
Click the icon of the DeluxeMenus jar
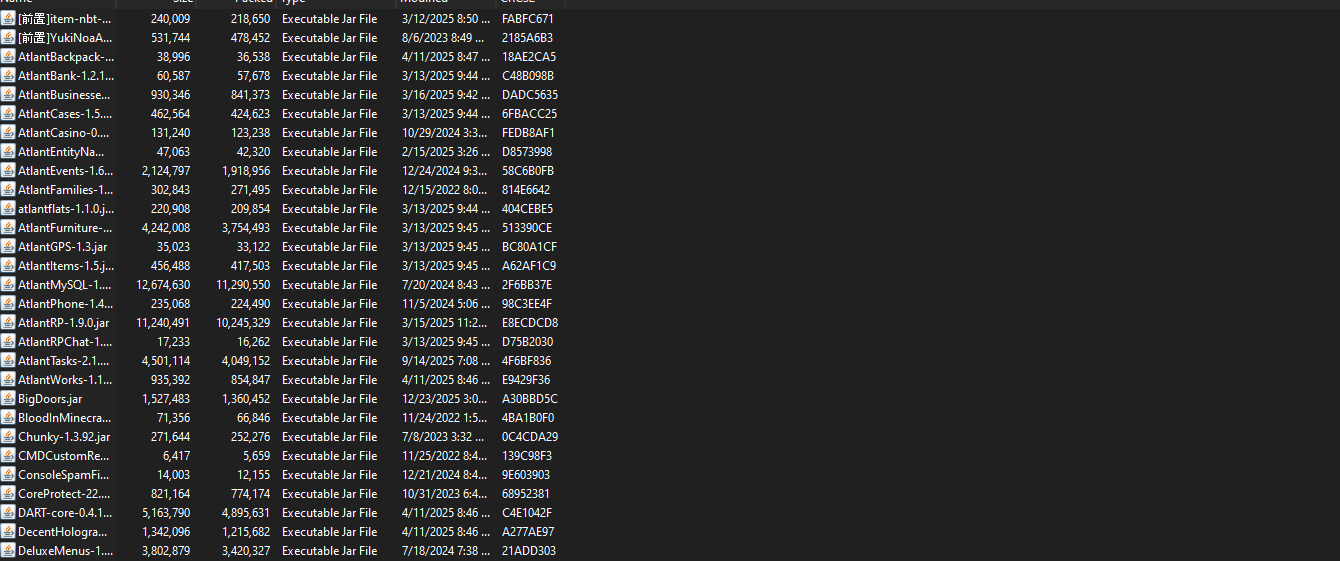(8, 551)
